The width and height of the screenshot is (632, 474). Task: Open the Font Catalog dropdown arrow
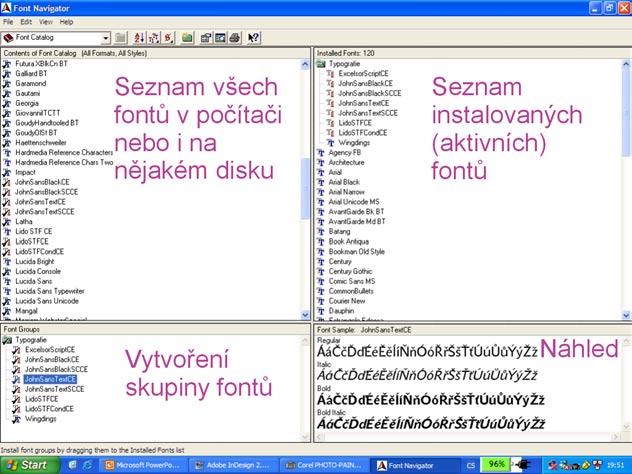(106, 38)
